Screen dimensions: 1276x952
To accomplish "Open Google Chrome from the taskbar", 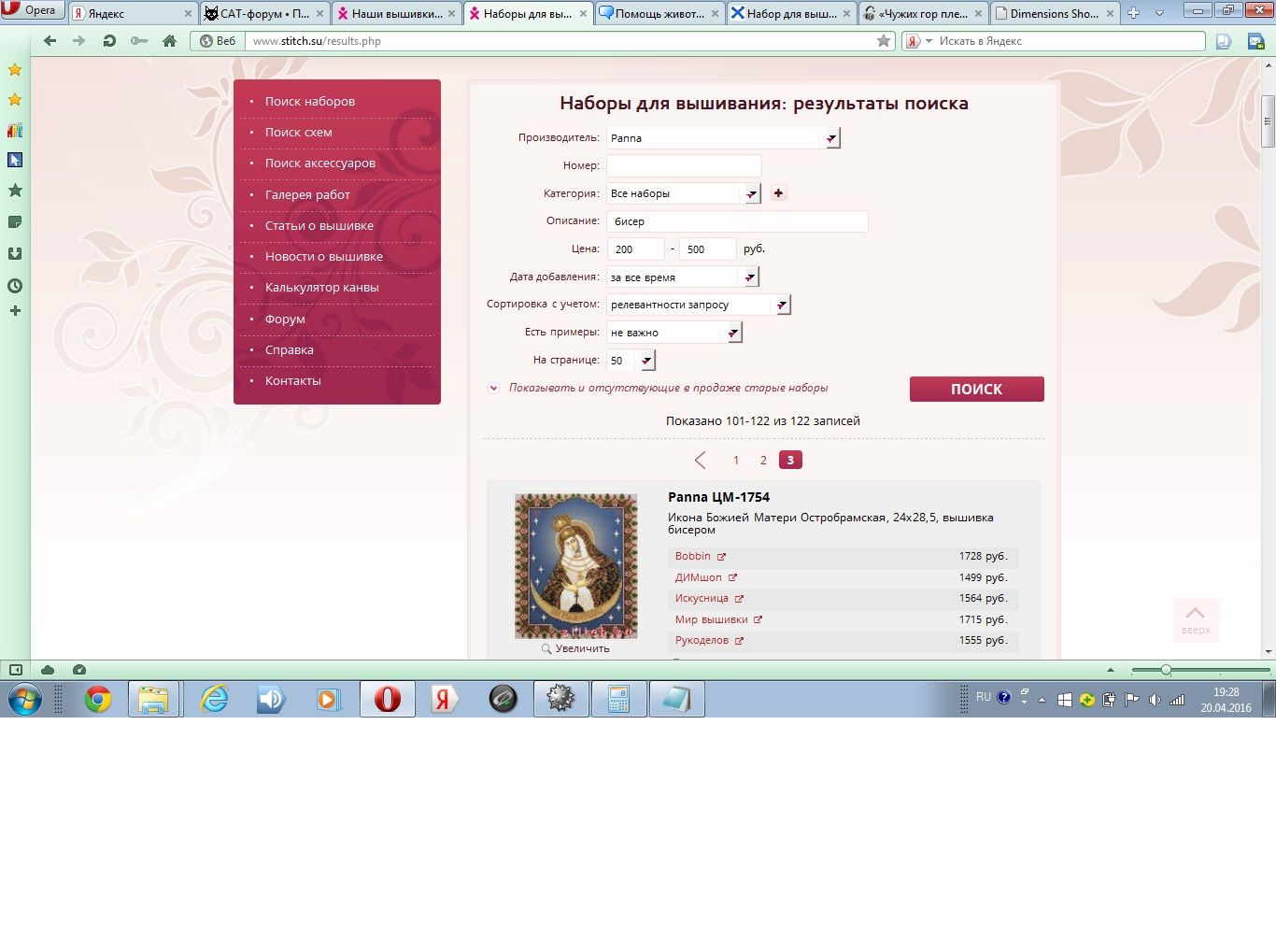I will click(97, 699).
